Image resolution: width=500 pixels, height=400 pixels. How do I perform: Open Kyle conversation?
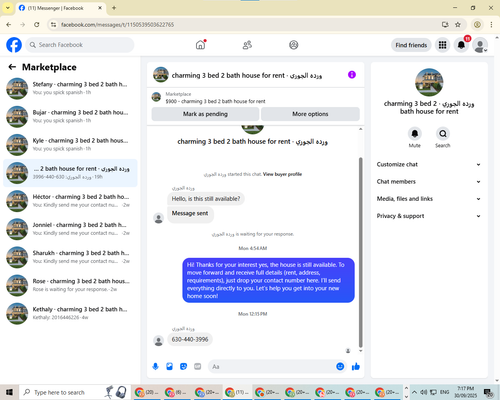70,145
